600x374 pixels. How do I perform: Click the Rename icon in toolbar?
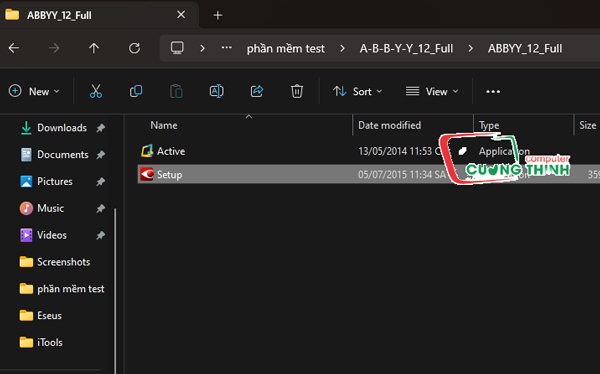pos(216,91)
